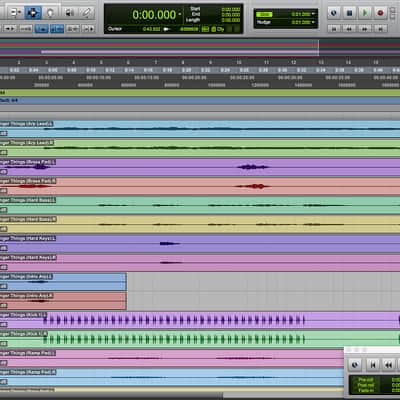Select the Arp Lead .R clip

pyautogui.click(x=200, y=148)
